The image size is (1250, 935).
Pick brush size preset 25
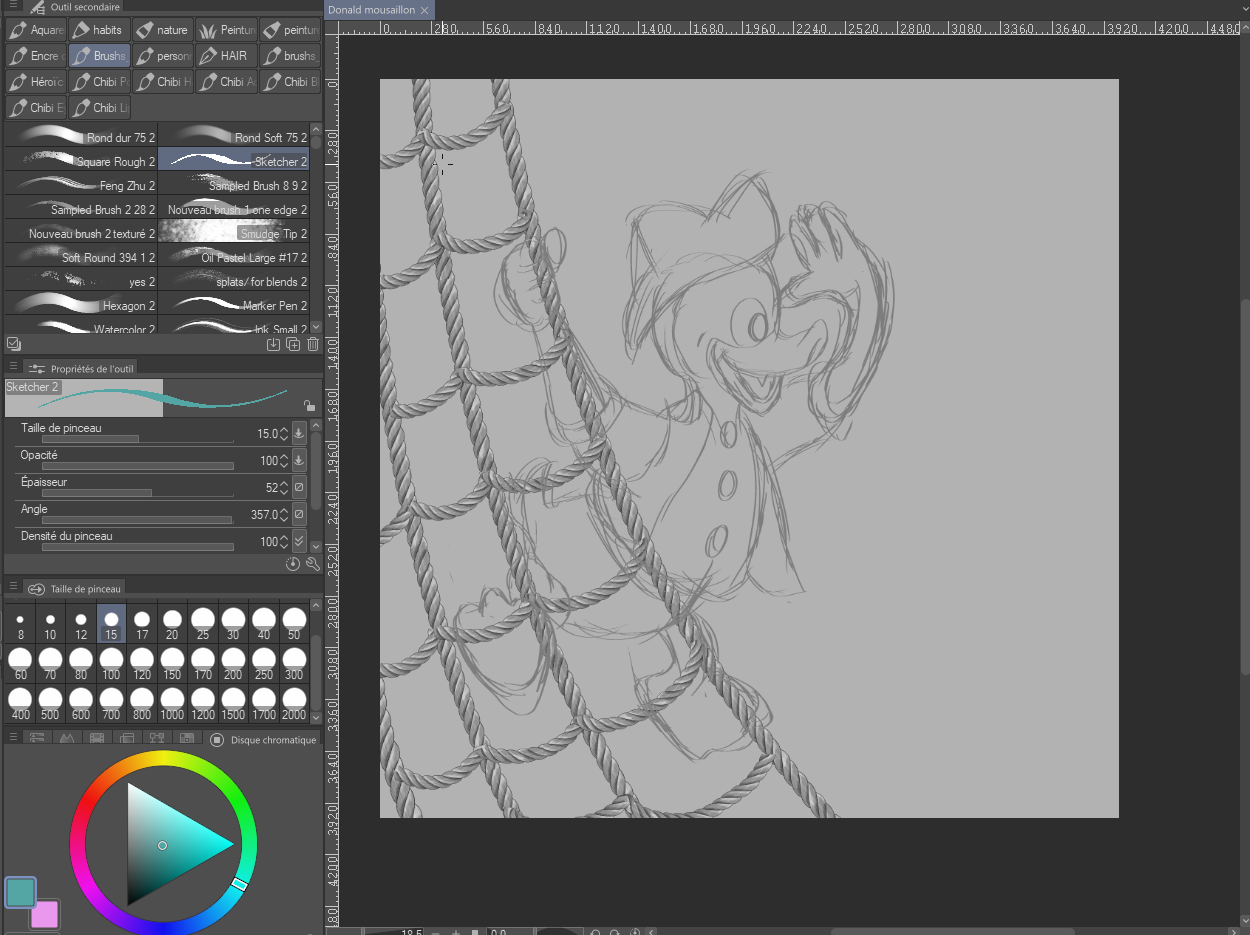click(x=203, y=624)
